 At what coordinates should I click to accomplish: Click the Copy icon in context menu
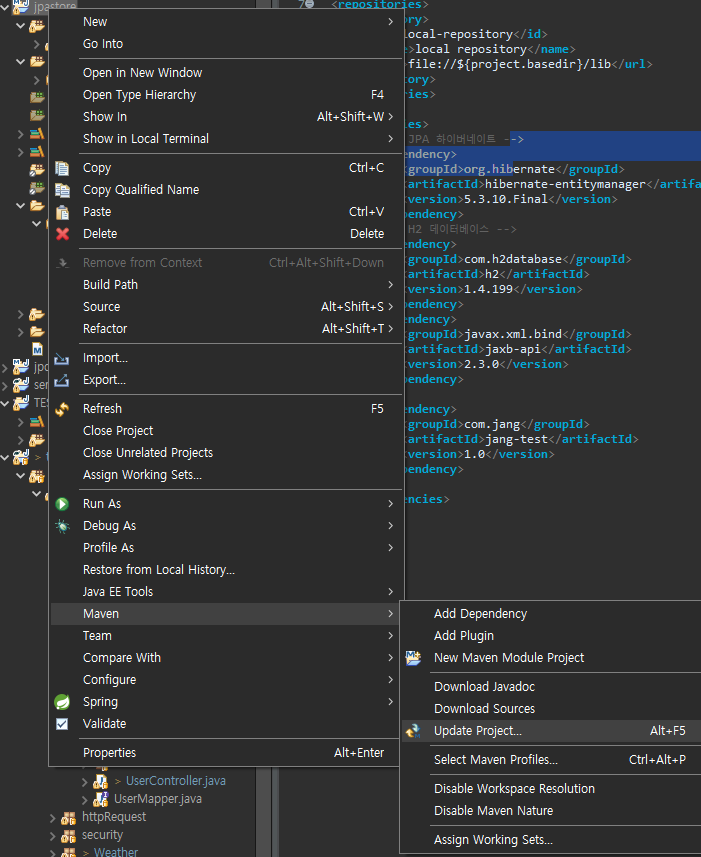[x=62, y=168]
